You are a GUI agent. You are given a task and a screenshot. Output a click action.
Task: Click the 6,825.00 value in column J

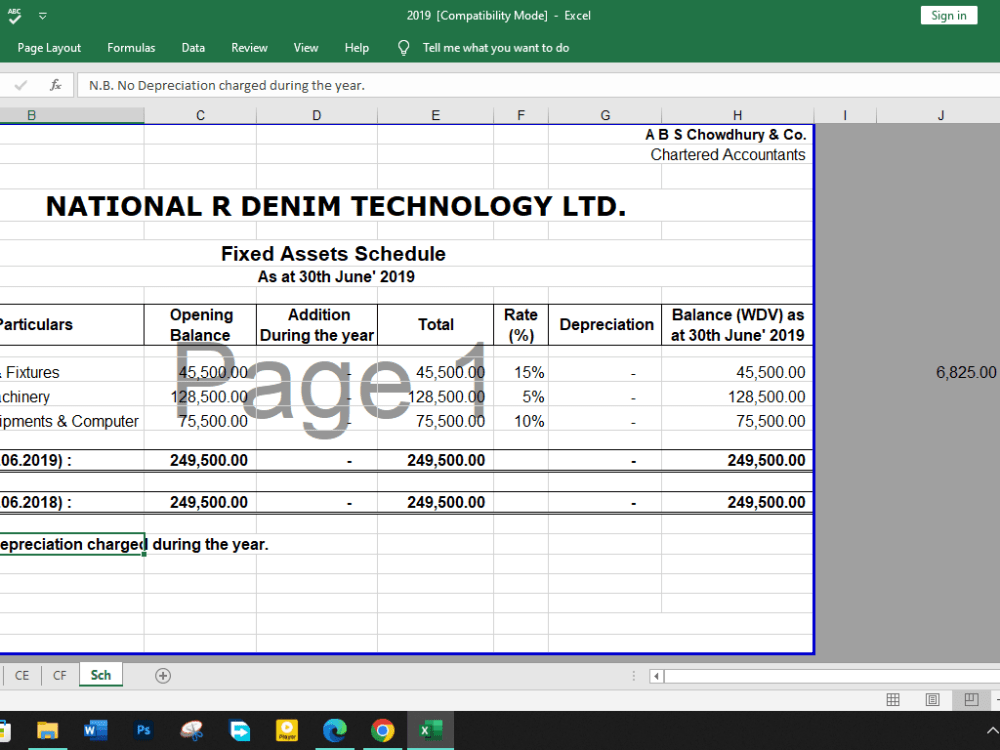[966, 372]
